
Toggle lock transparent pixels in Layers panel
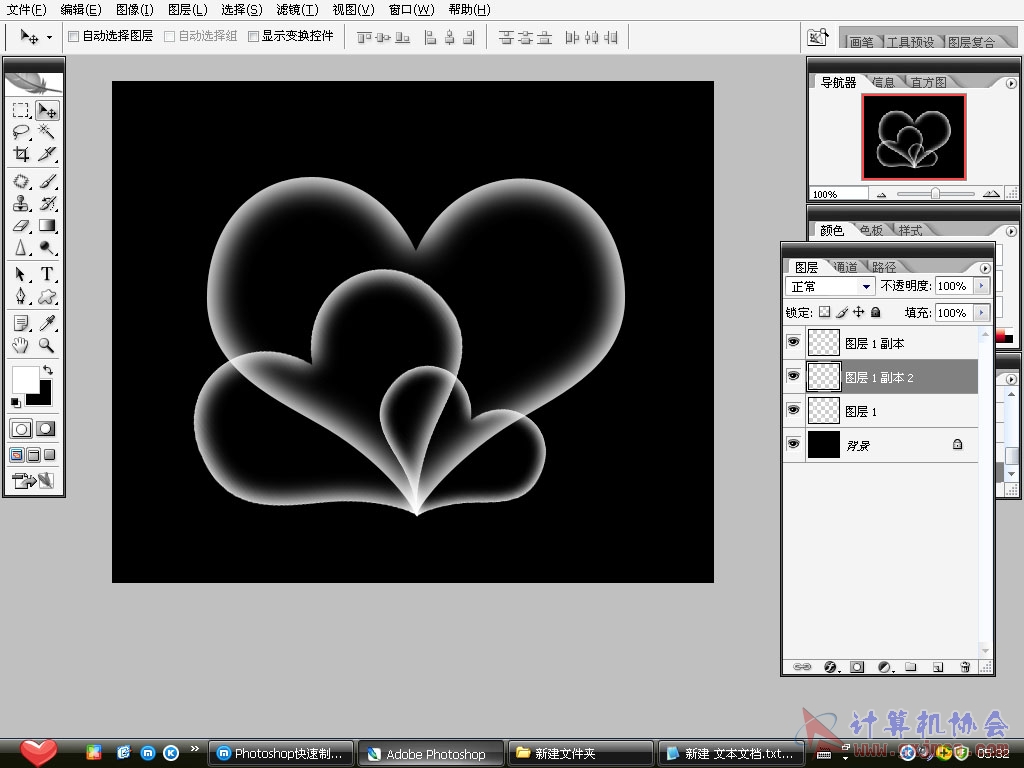tap(824, 312)
